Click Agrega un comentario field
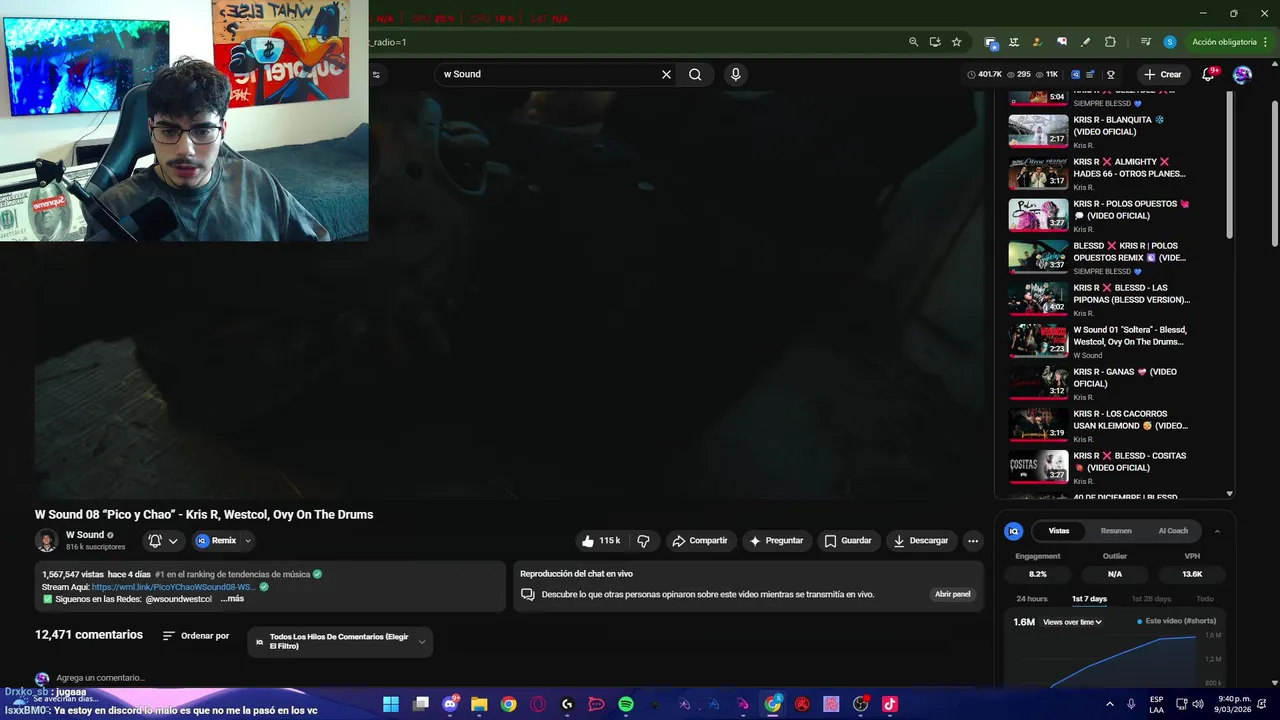Image resolution: width=1280 pixels, height=720 pixels. point(100,678)
